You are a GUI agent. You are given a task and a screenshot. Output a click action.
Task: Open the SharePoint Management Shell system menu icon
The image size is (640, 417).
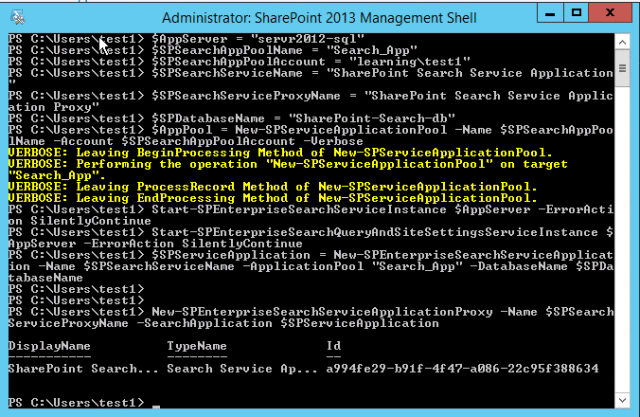click(x=18, y=18)
